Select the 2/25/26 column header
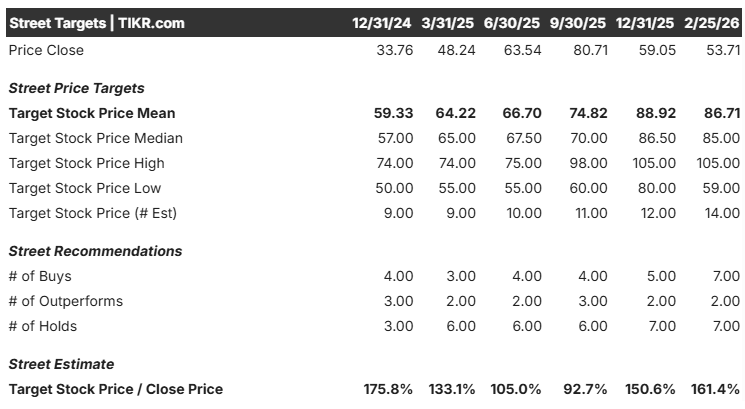The width and height of the screenshot is (745, 409). (712, 23)
